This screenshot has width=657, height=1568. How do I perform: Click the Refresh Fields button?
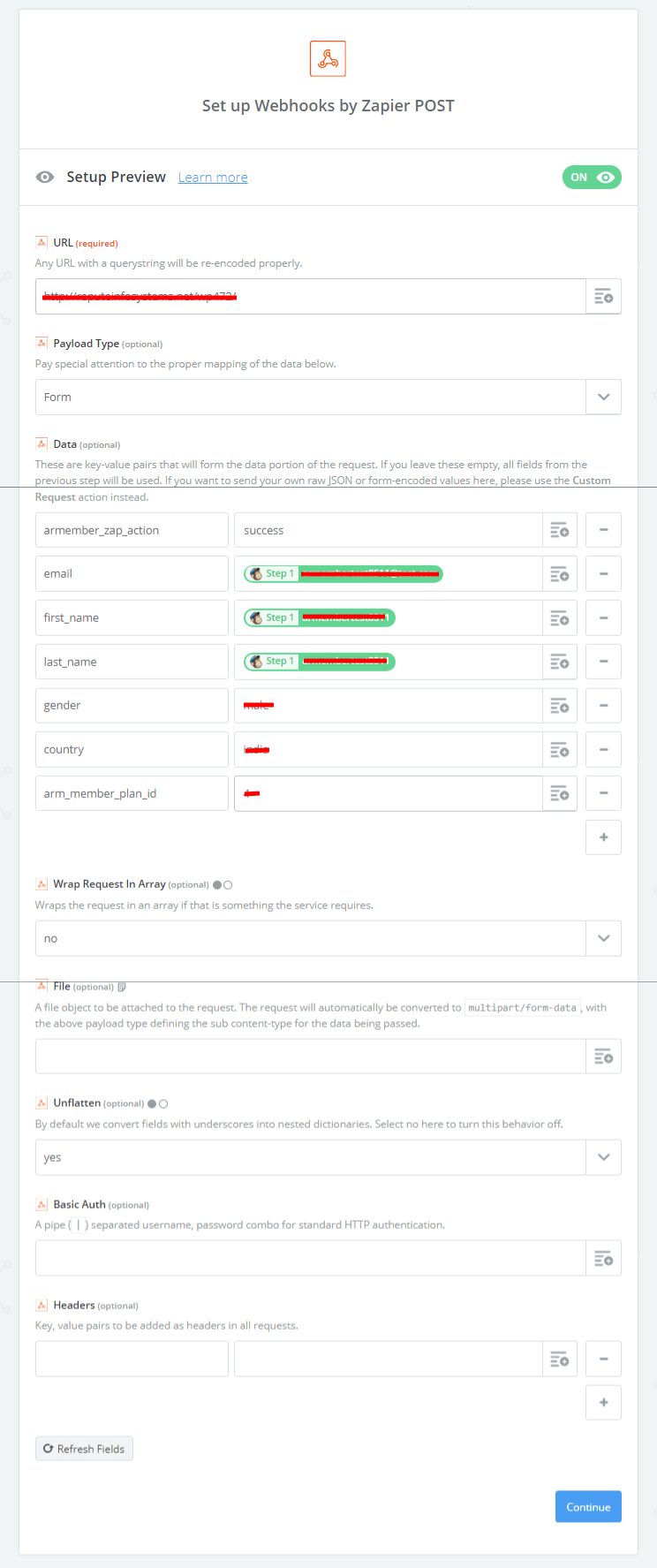coord(84,1449)
